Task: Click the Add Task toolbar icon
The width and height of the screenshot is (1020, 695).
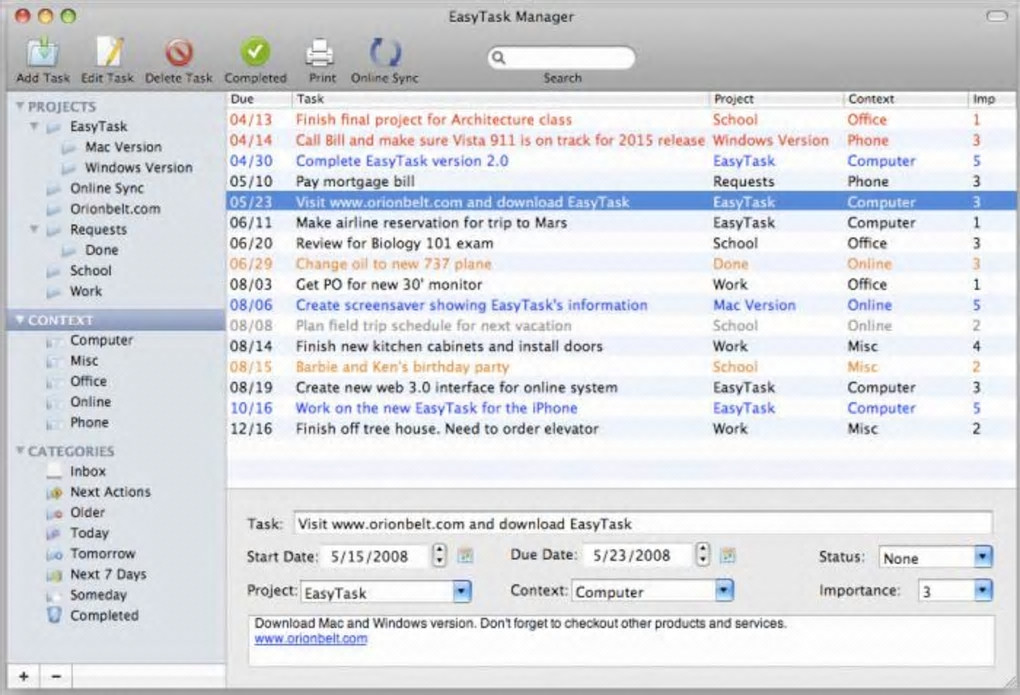Action: 43,52
